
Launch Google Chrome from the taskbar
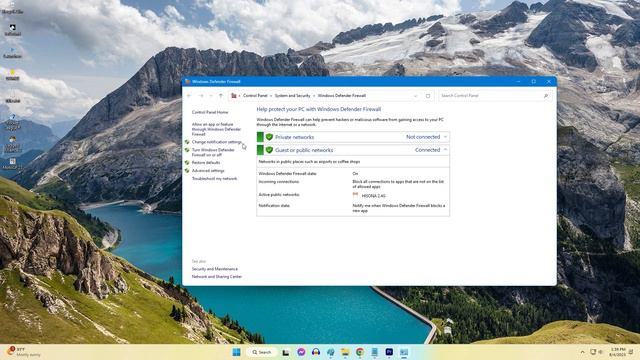tap(360, 352)
